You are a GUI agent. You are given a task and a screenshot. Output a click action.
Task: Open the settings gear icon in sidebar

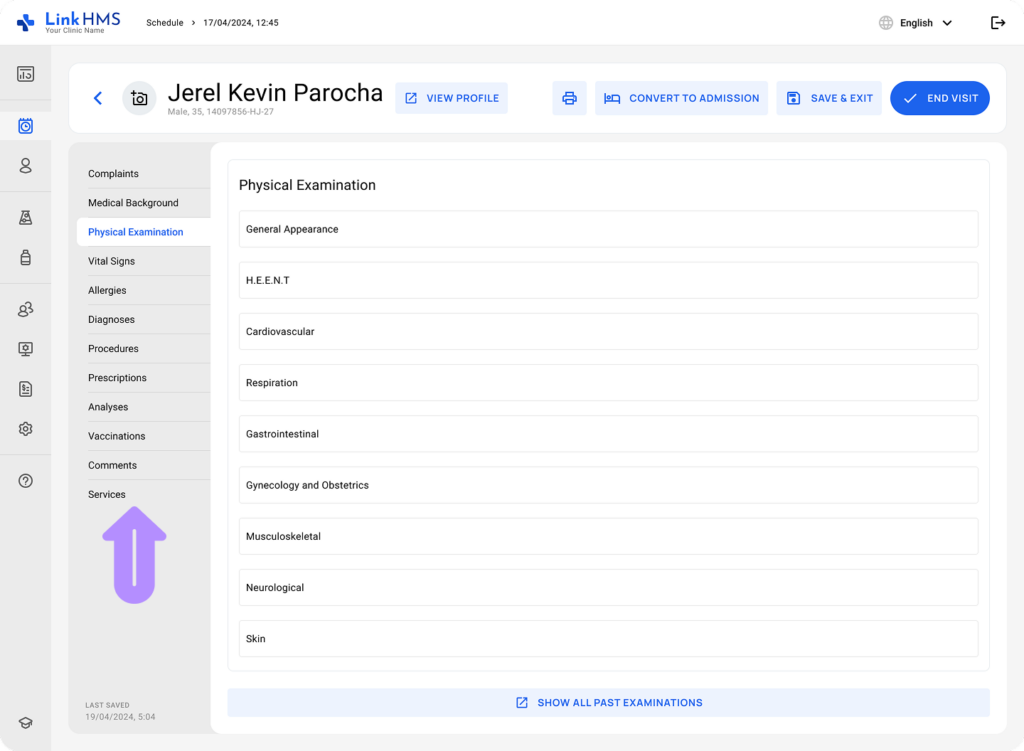[x=26, y=429]
